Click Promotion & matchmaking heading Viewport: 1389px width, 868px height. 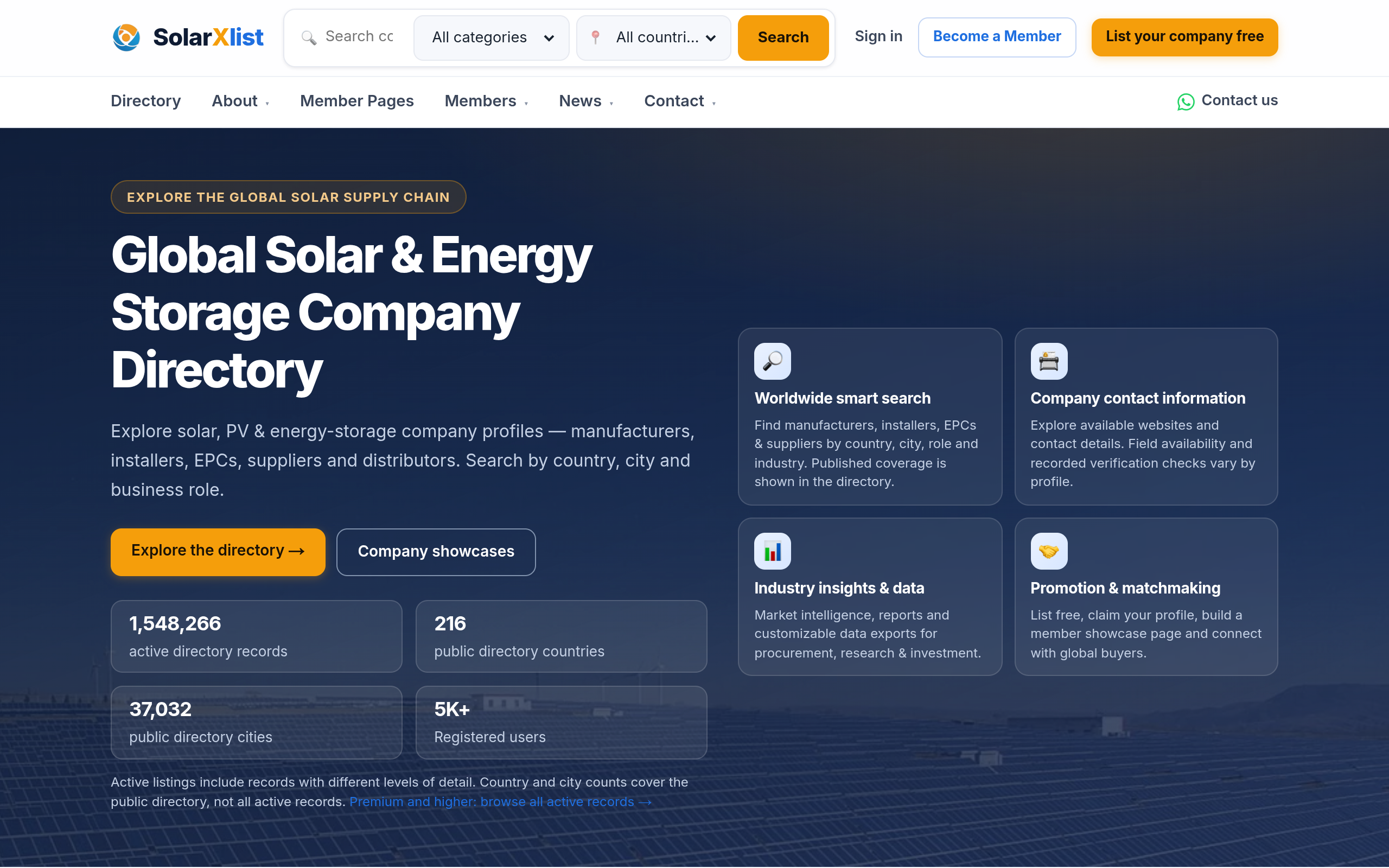point(1125,589)
